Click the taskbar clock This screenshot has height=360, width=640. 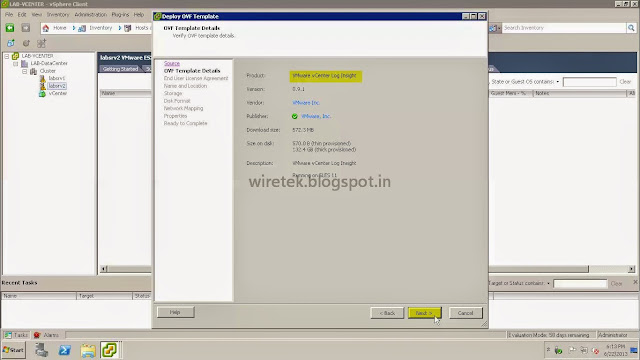pyautogui.click(x=615, y=350)
